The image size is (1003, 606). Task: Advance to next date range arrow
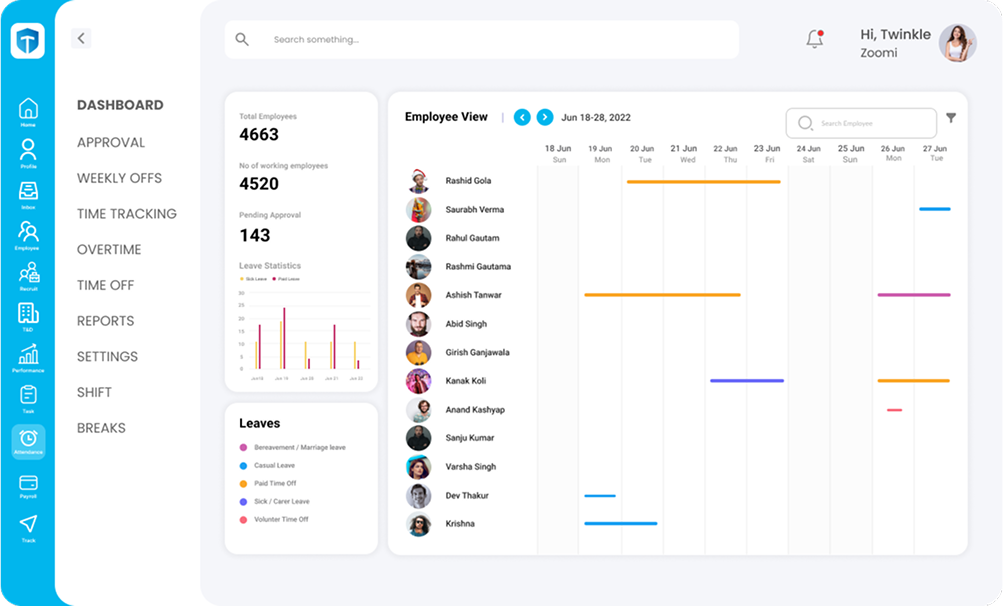tap(545, 117)
